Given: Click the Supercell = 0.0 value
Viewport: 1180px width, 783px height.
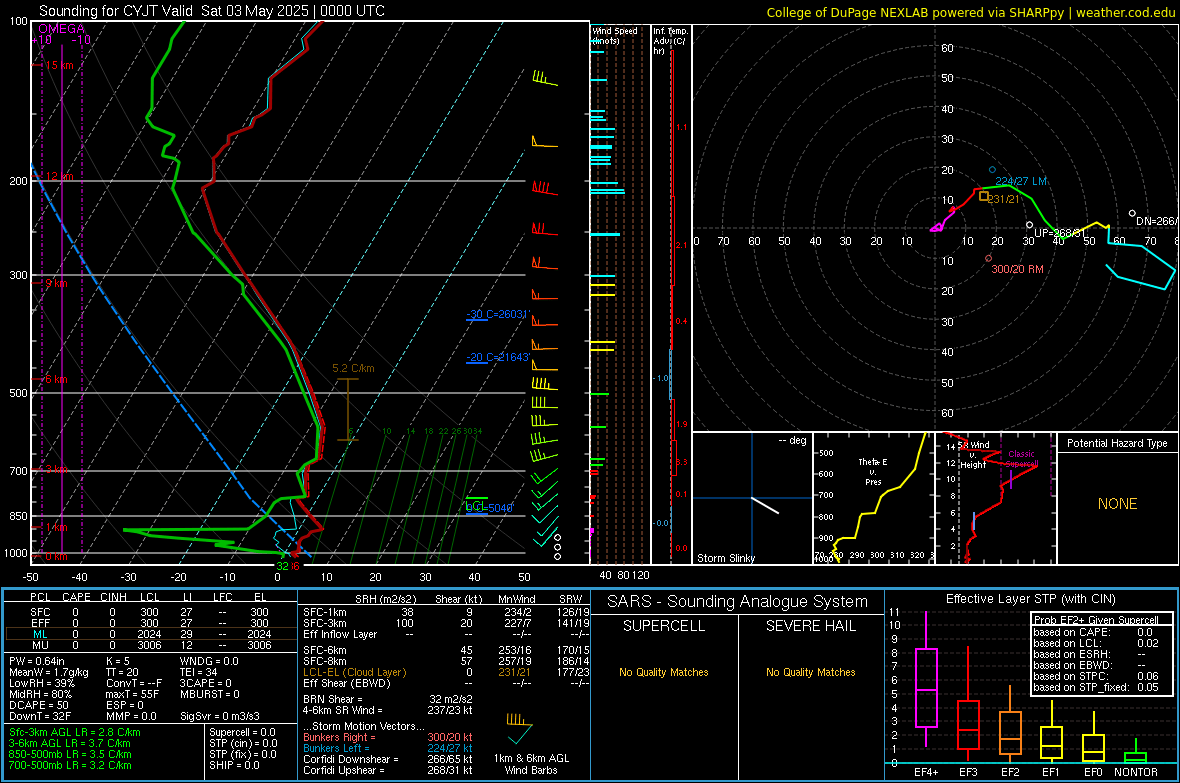Looking at the screenshot, I should [x=242, y=732].
